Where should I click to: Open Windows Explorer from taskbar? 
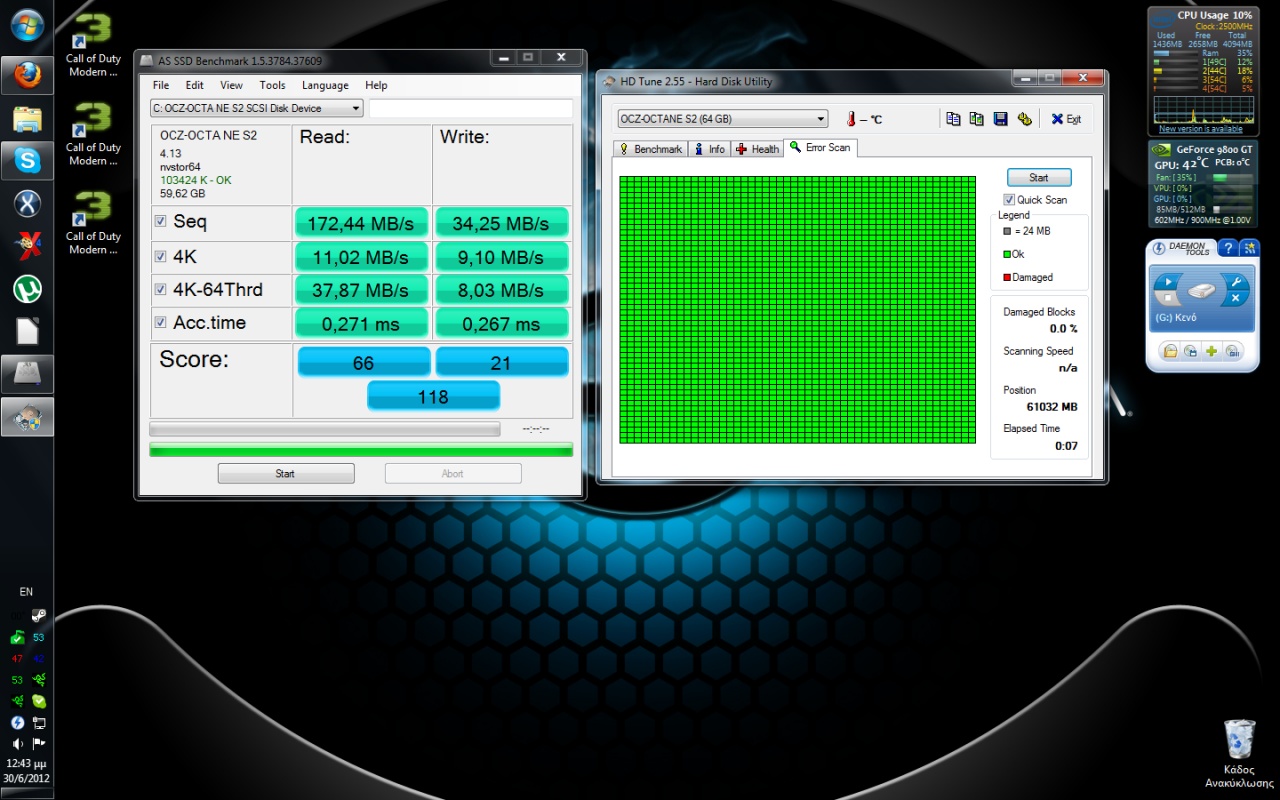(27, 119)
